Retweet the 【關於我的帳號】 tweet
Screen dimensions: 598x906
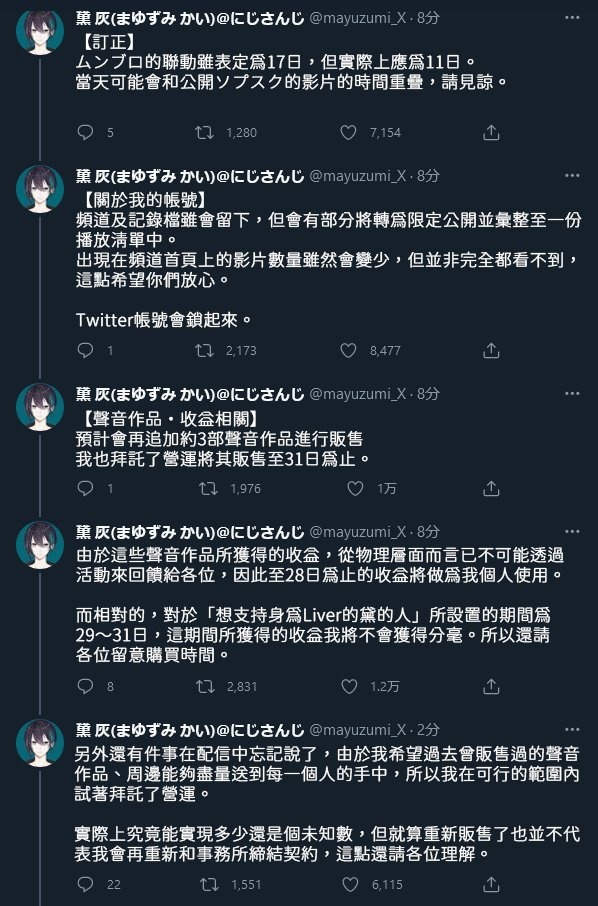205,350
